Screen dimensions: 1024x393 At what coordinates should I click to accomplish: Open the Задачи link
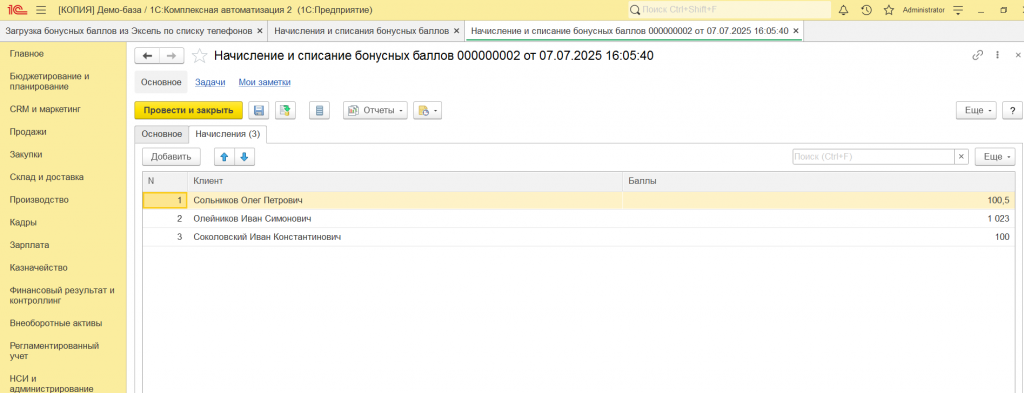click(x=210, y=82)
